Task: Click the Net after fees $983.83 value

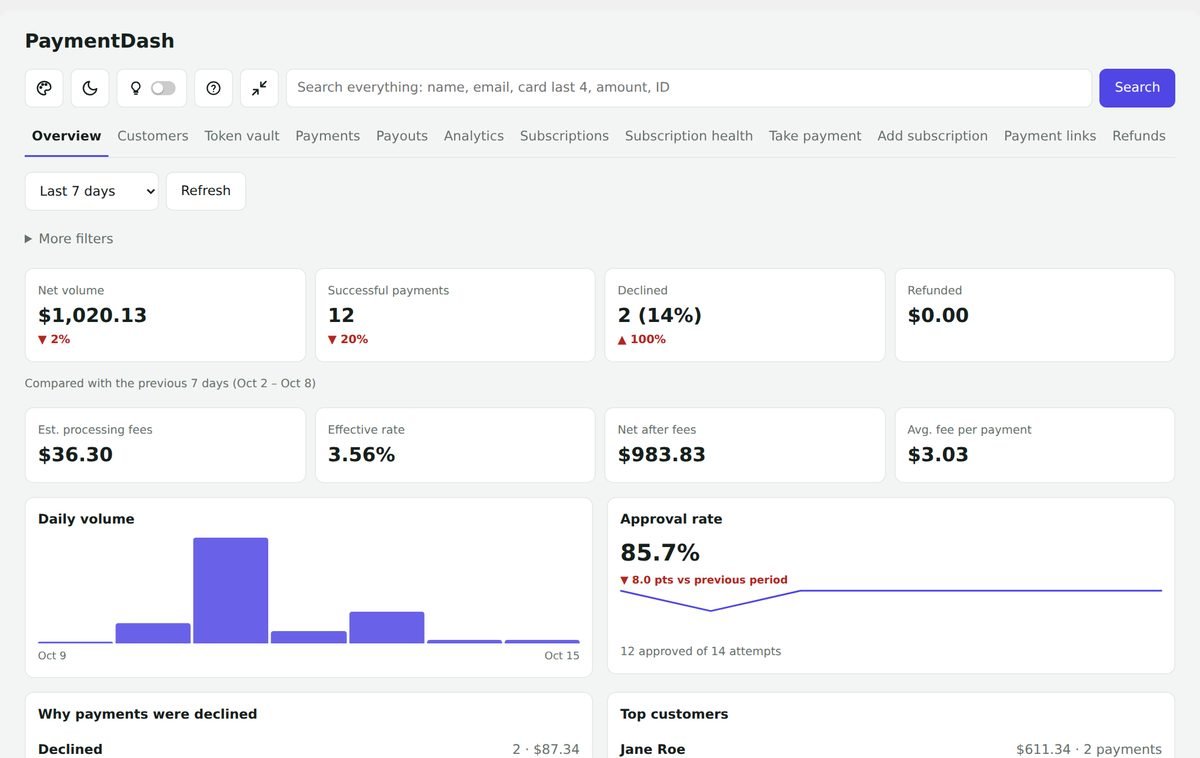Action: [x=662, y=455]
